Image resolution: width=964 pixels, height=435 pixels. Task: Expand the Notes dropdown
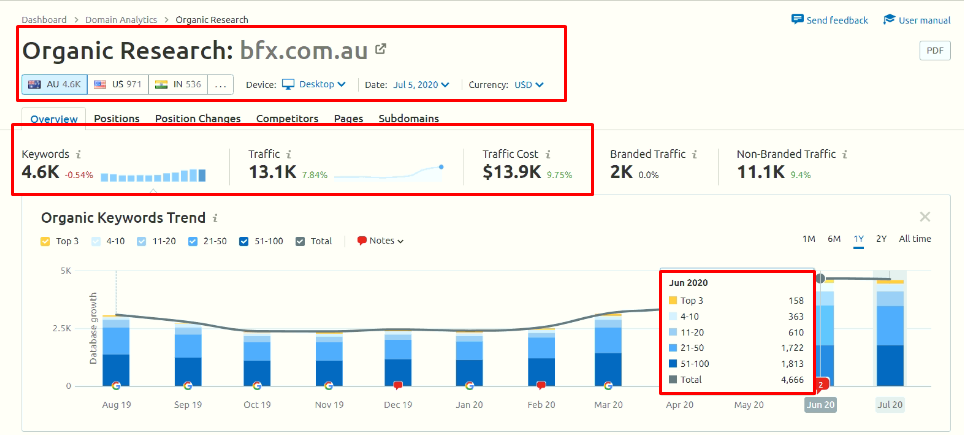381,241
